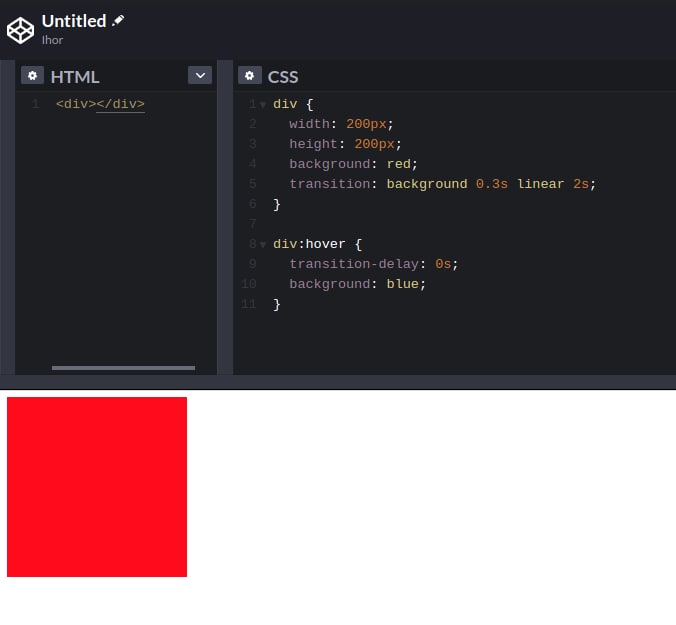Click the <div></div> code line
676x625 pixels.
coord(100,104)
